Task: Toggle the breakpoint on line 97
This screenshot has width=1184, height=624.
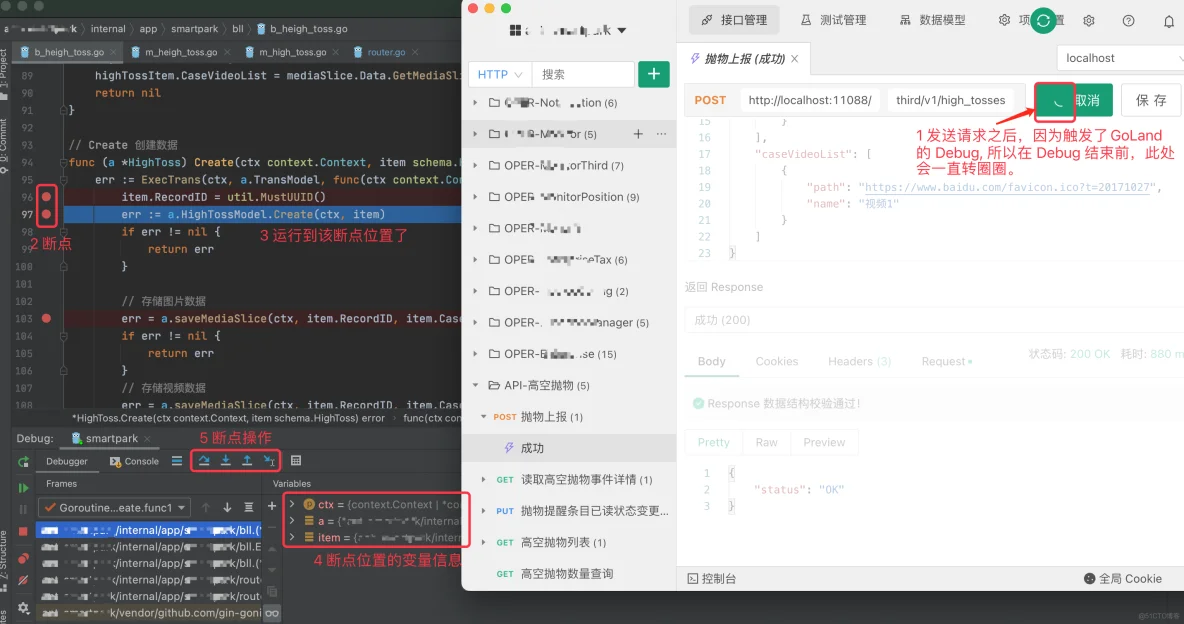Action: click(46, 215)
